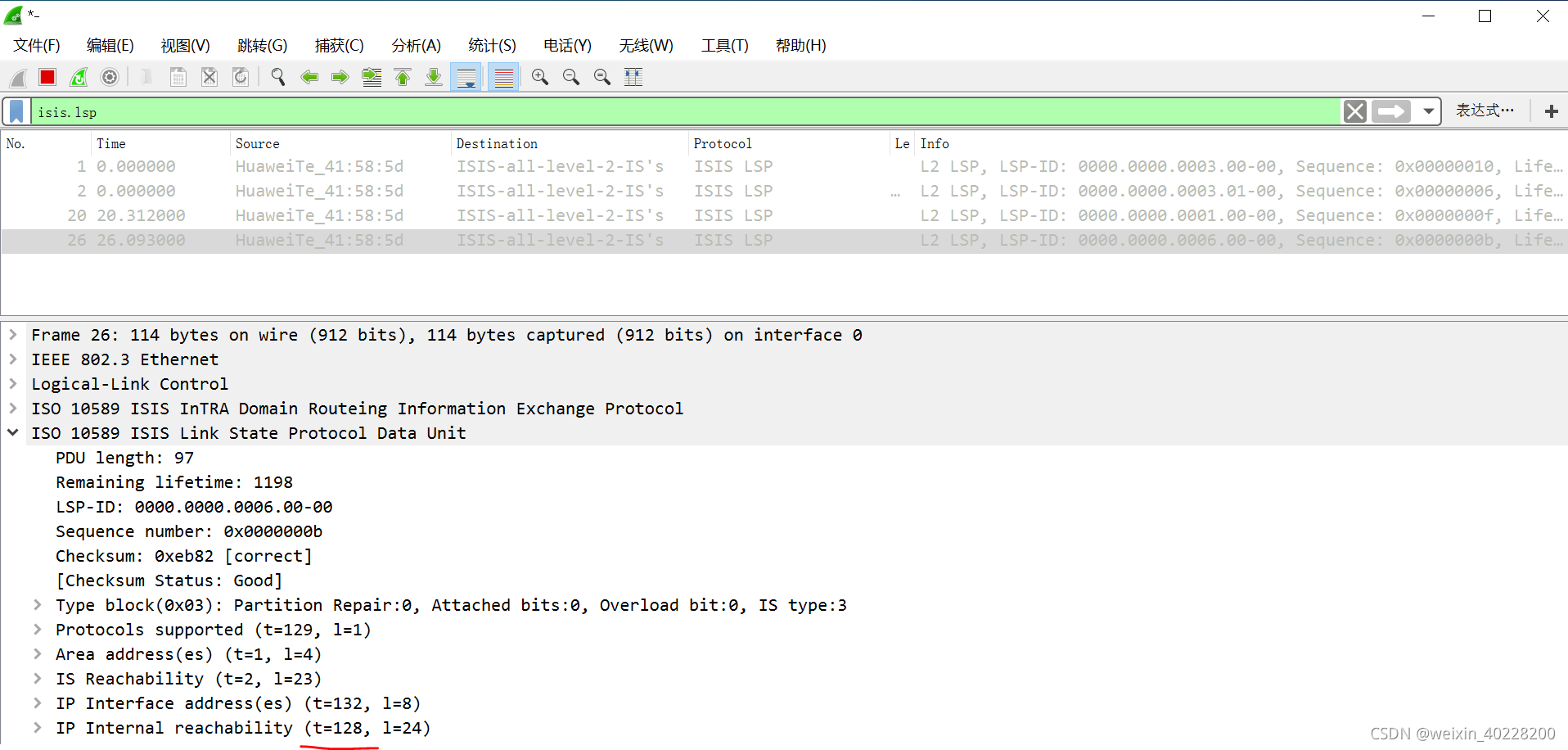The height and width of the screenshot is (750, 1568).
Task: Toggle packet list colorization
Action: (x=504, y=77)
